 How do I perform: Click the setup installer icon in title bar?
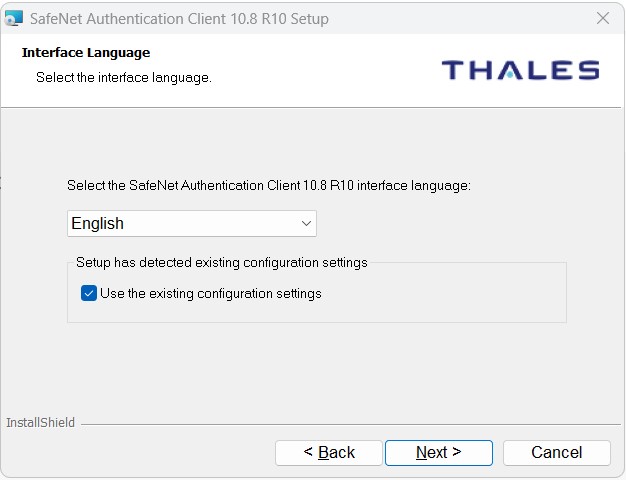pyautogui.click(x=14, y=18)
